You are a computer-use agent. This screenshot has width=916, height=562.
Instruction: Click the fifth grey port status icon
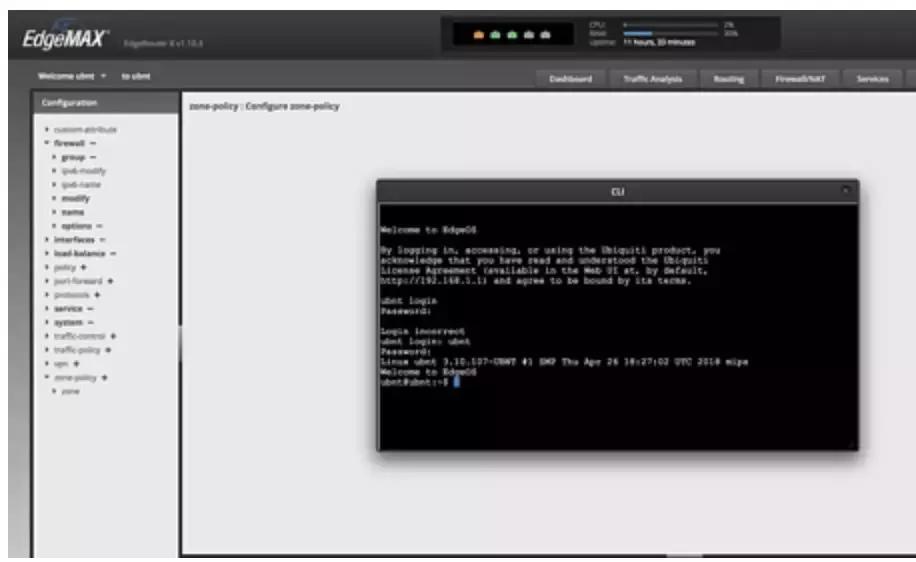tap(545, 35)
